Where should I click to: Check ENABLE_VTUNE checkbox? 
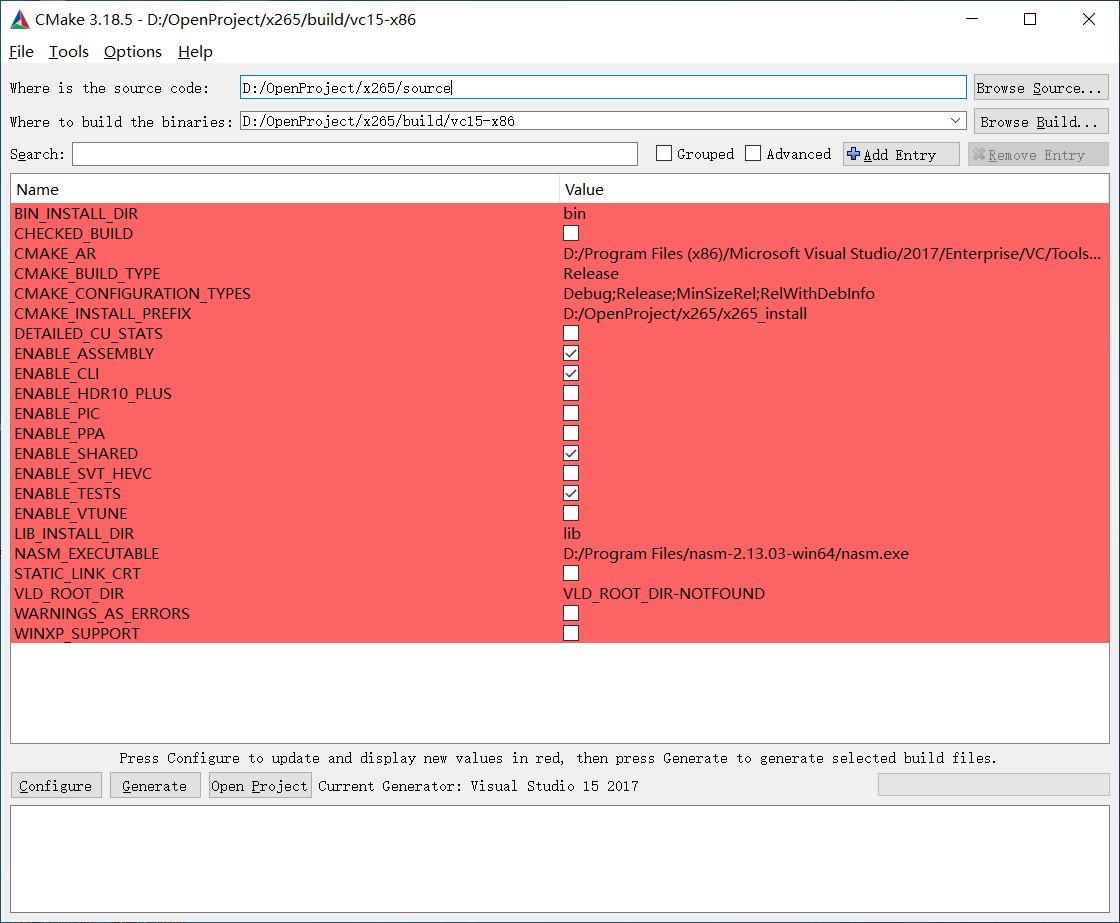(x=571, y=514)
